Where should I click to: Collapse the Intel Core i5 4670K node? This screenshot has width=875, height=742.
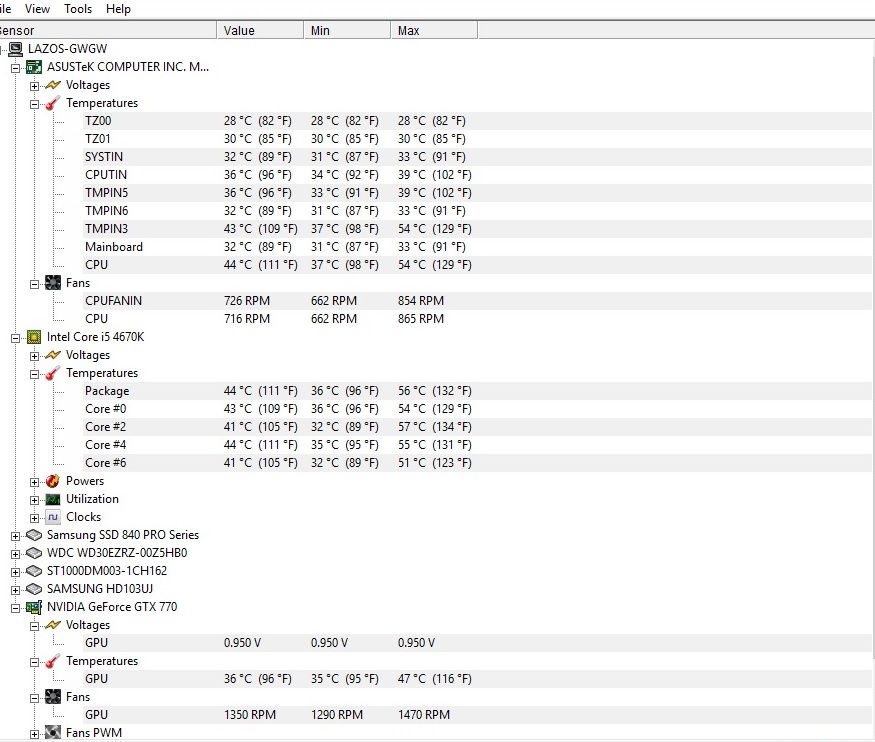pyautogui.click(x=16, y=338)
